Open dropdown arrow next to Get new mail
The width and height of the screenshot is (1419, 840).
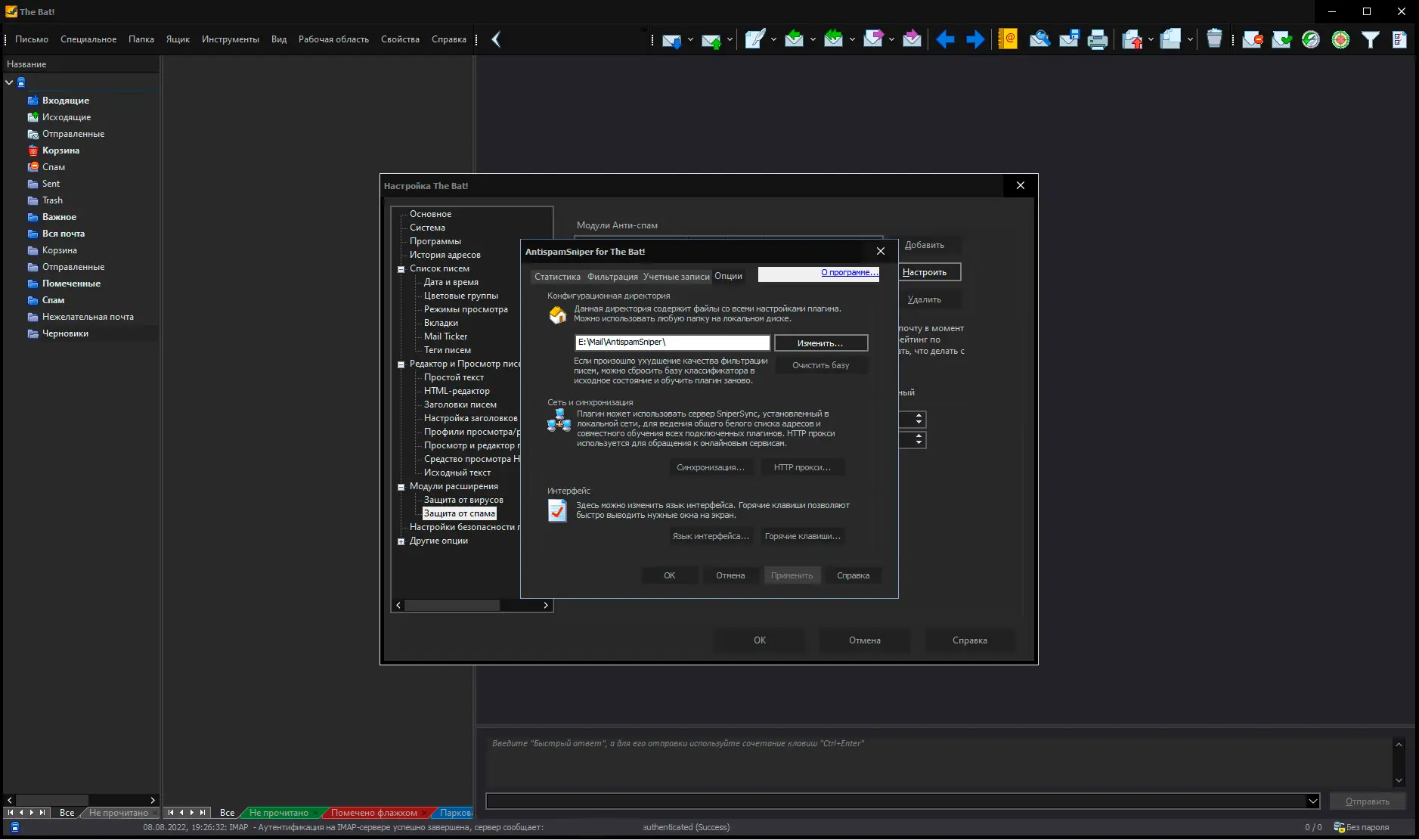tap(690, 39)
